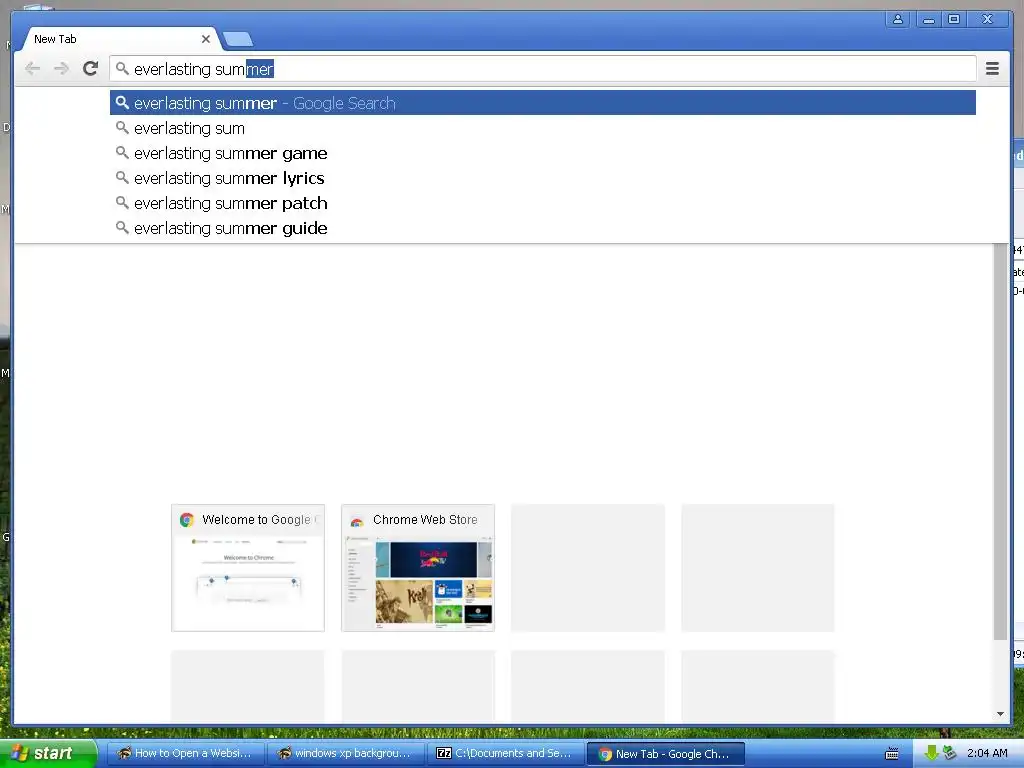Select the everlasting summer guide suggestion
Viewport: 1024px width, 768px height.
(x=543, y=228)
